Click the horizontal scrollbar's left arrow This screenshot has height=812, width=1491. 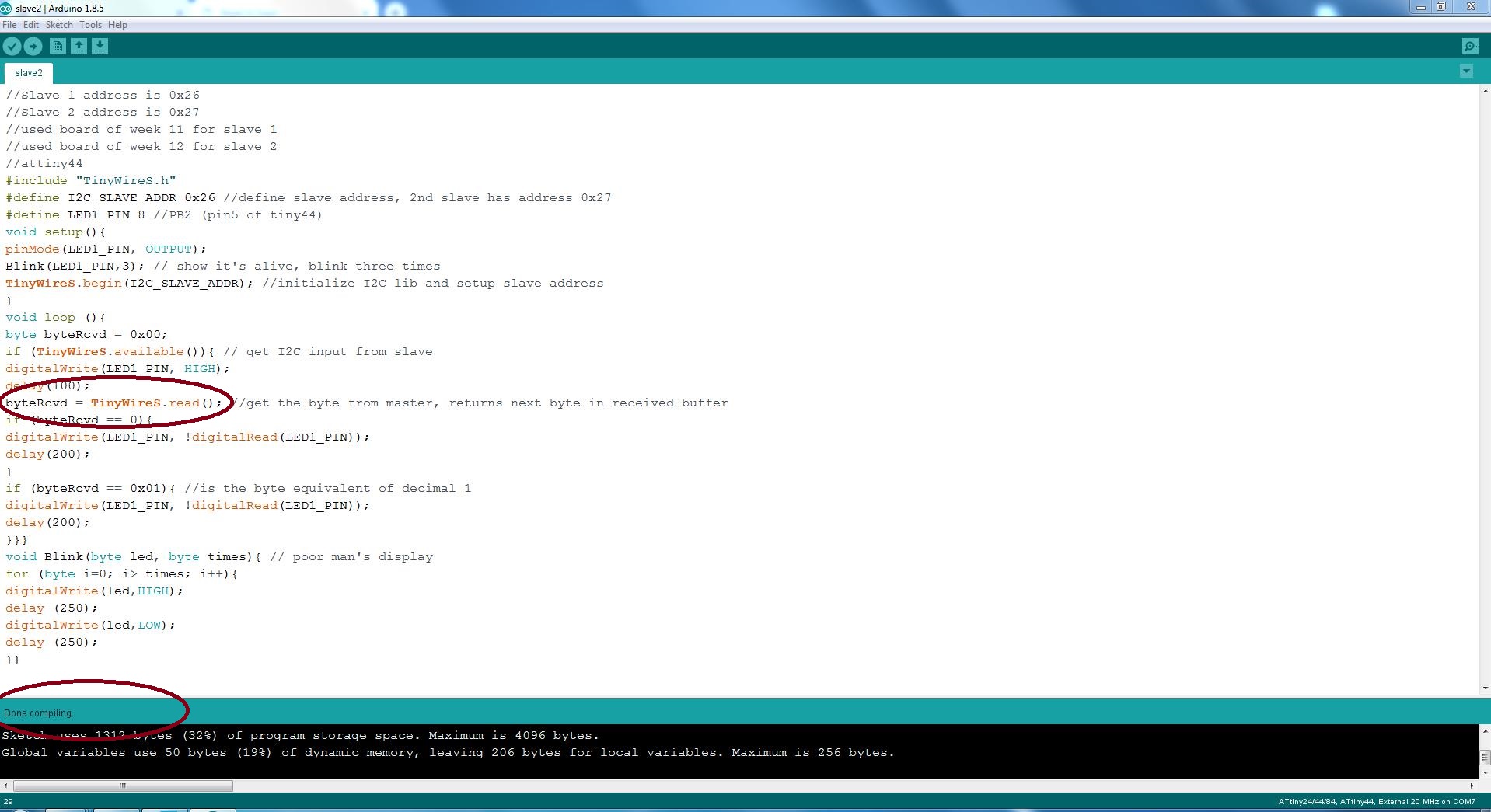coord(5,786)
